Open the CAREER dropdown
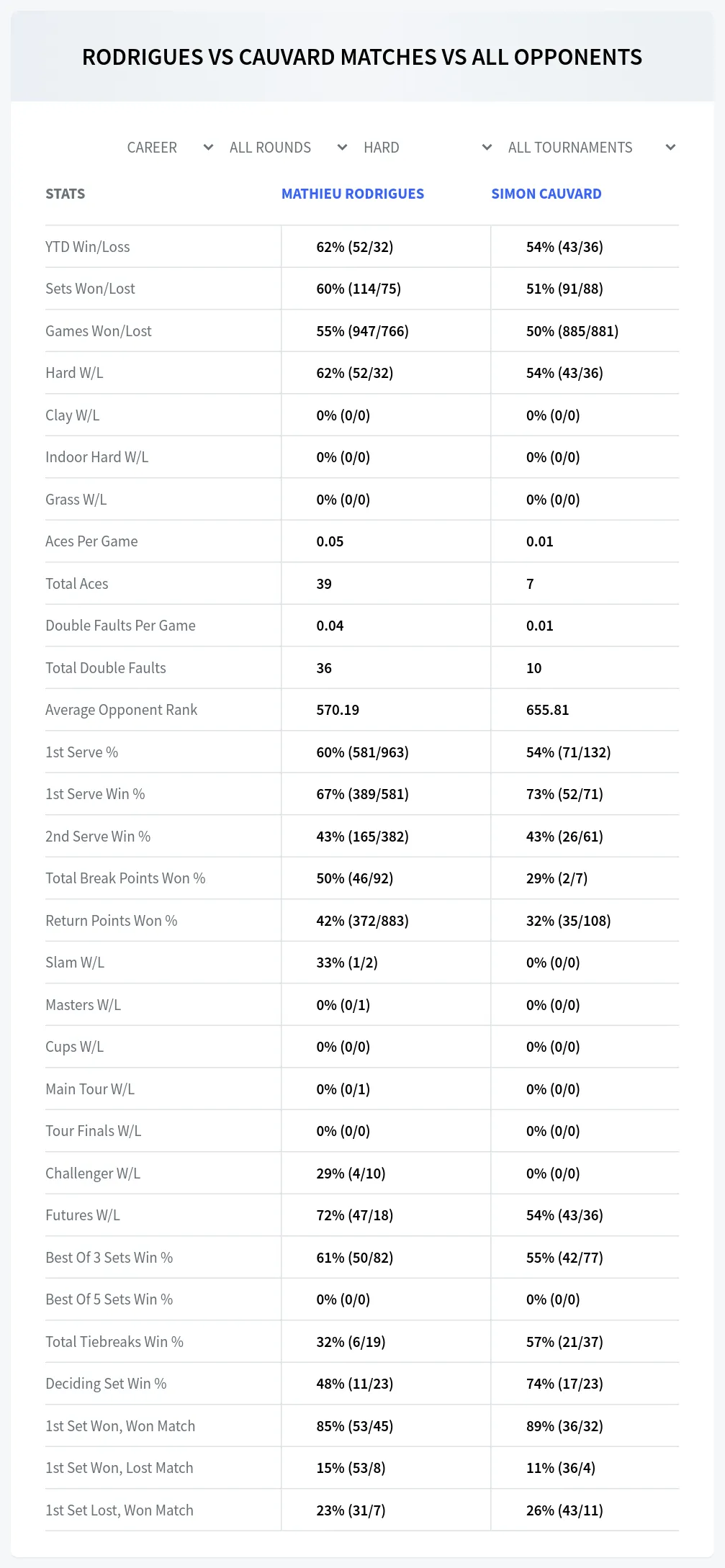This screenshot has width=725, height=1568. pos(169,148)
